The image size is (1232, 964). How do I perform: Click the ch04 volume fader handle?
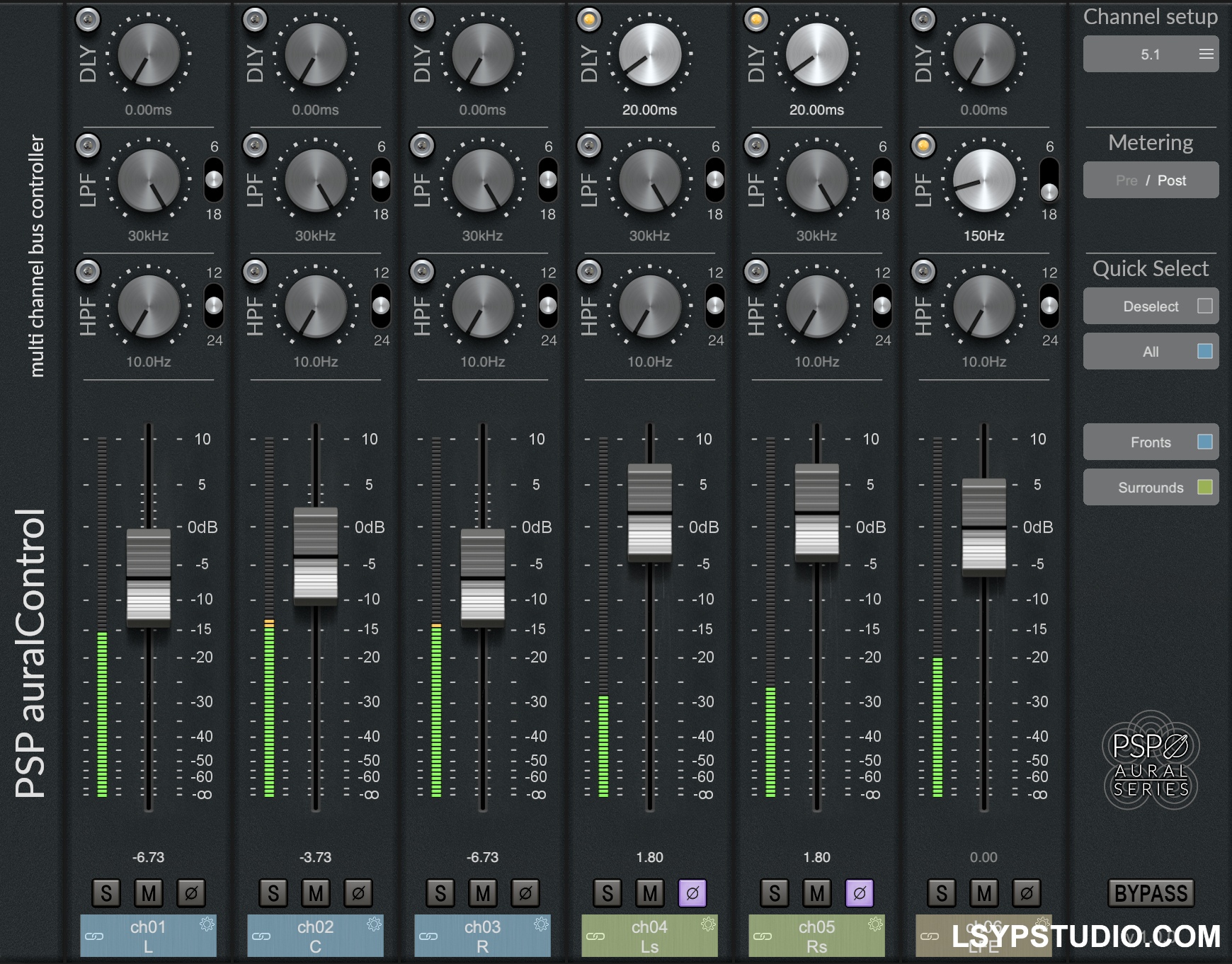[x=650, y=513]
